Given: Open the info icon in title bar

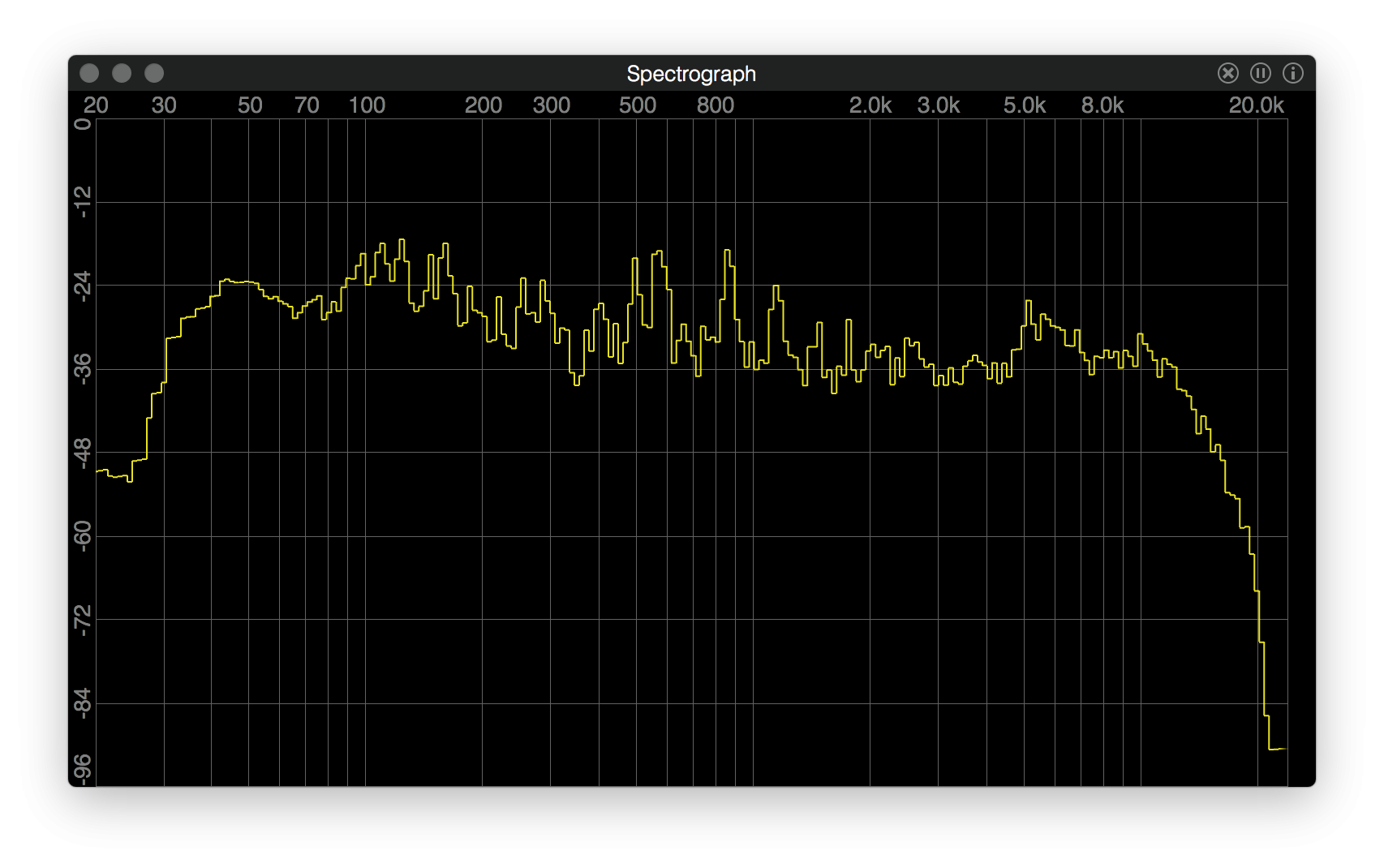Looking at the screenshot, I should point(1292,73).
